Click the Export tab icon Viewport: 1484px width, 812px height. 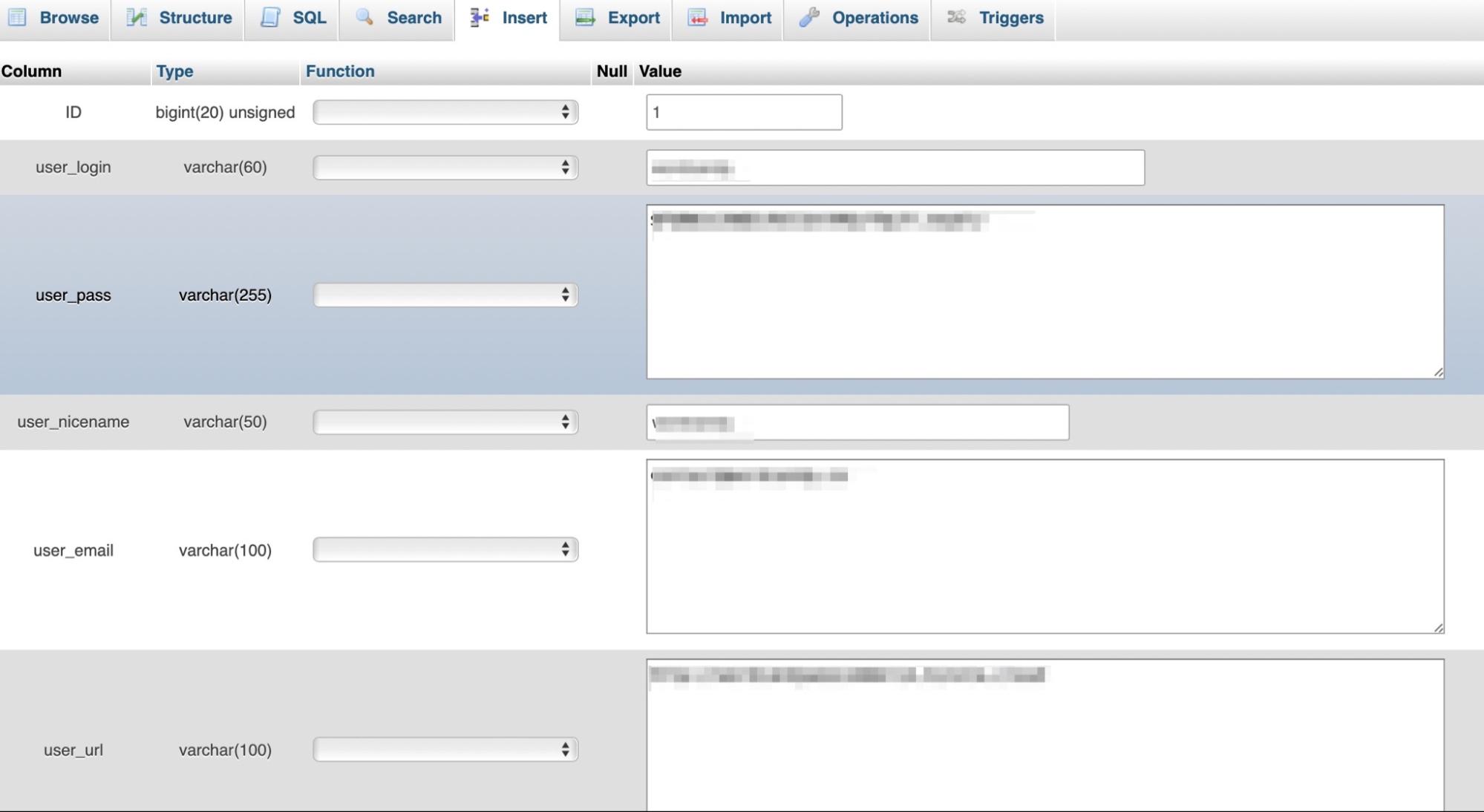point(584,17)
